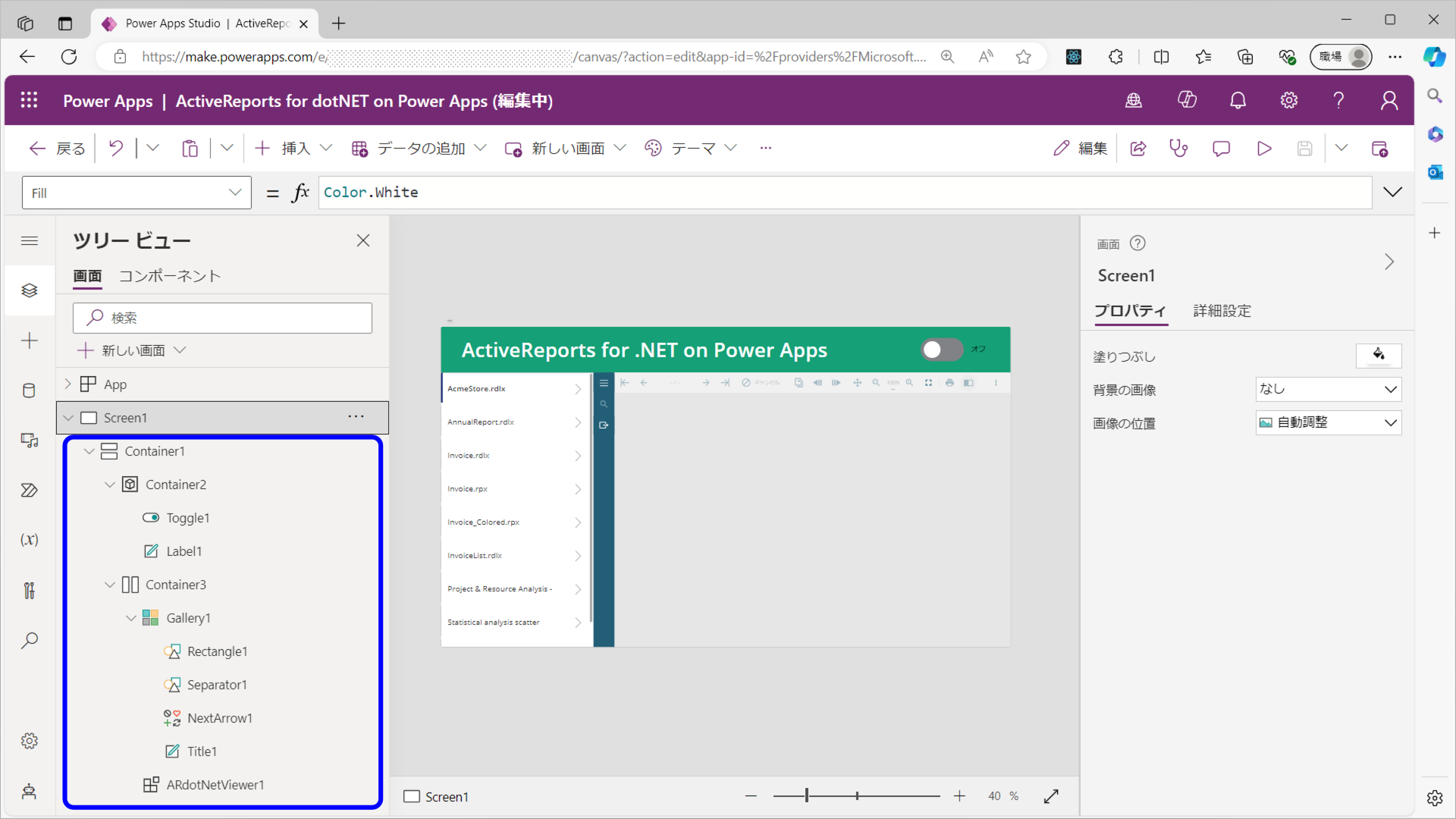
Task: Close the tree view panel
Action: [x=363, y=240]
